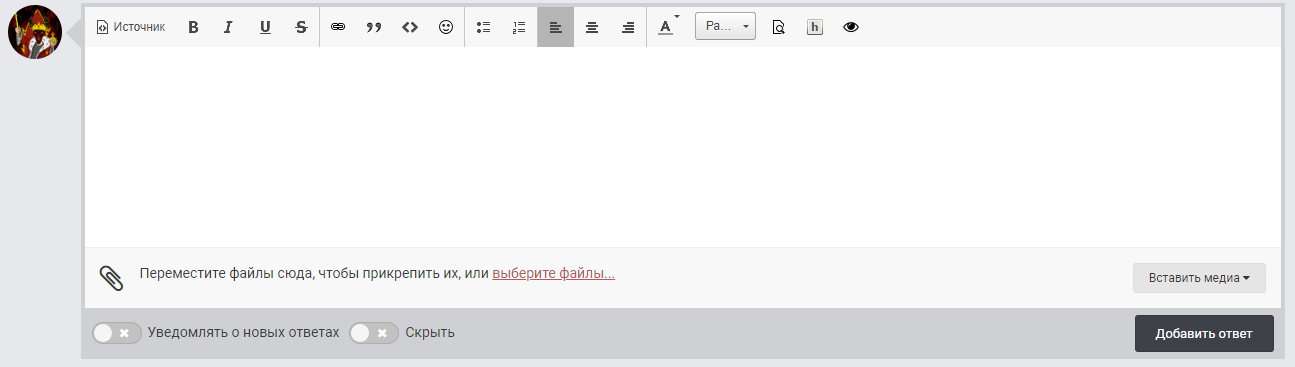Insert a code block

coord(410,28)
